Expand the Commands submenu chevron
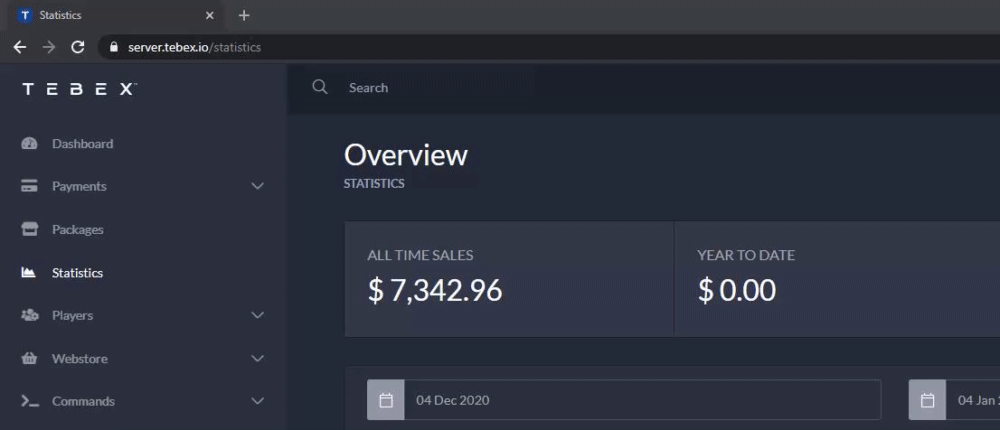 pyautogui.click(x=258, y=401)
